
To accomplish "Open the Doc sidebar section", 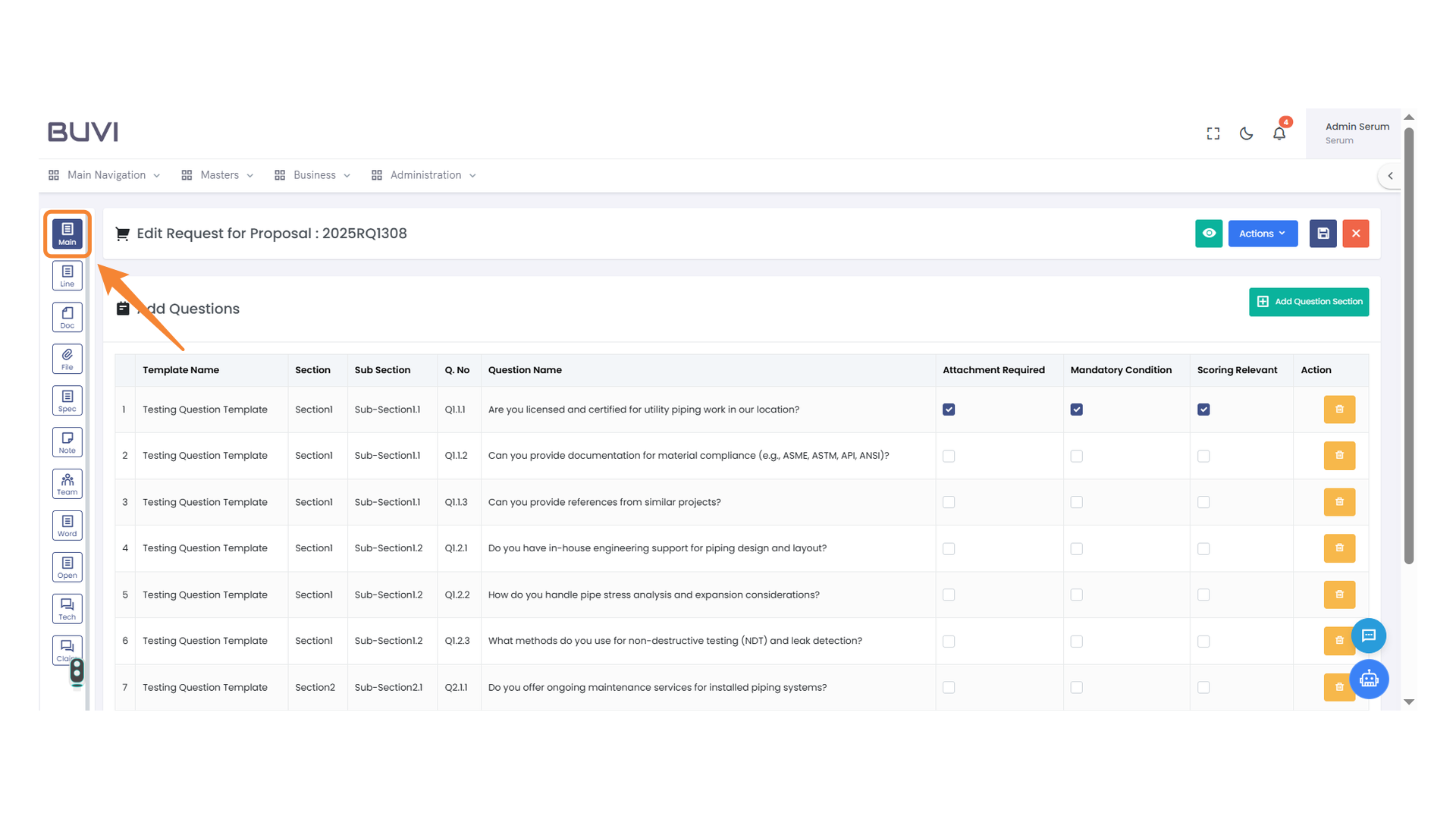I will tap(67, 317).
